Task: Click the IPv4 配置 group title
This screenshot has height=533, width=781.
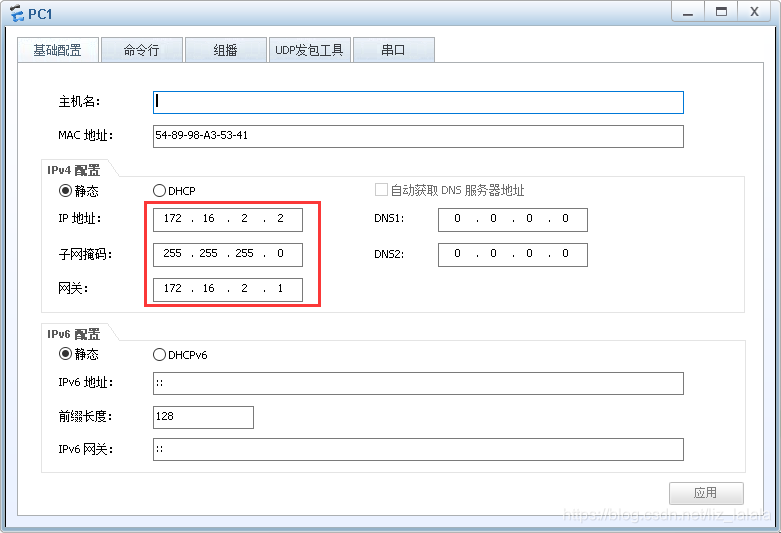Action: click(74, 170)
